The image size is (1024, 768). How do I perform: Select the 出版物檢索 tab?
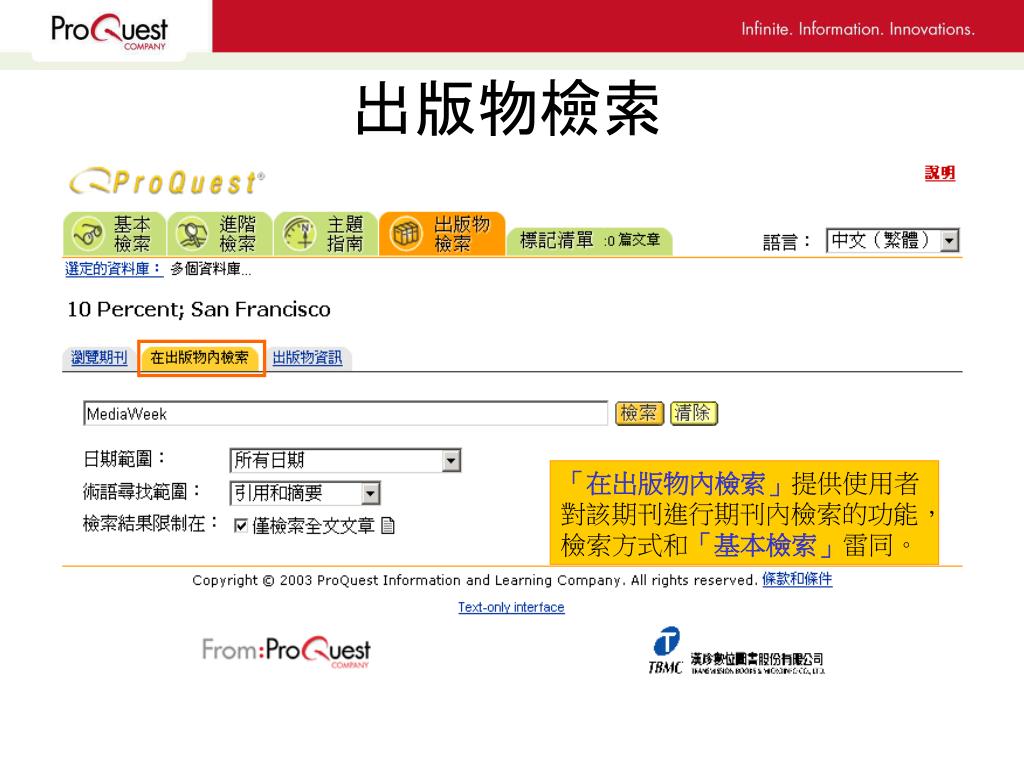pos(442,234)
